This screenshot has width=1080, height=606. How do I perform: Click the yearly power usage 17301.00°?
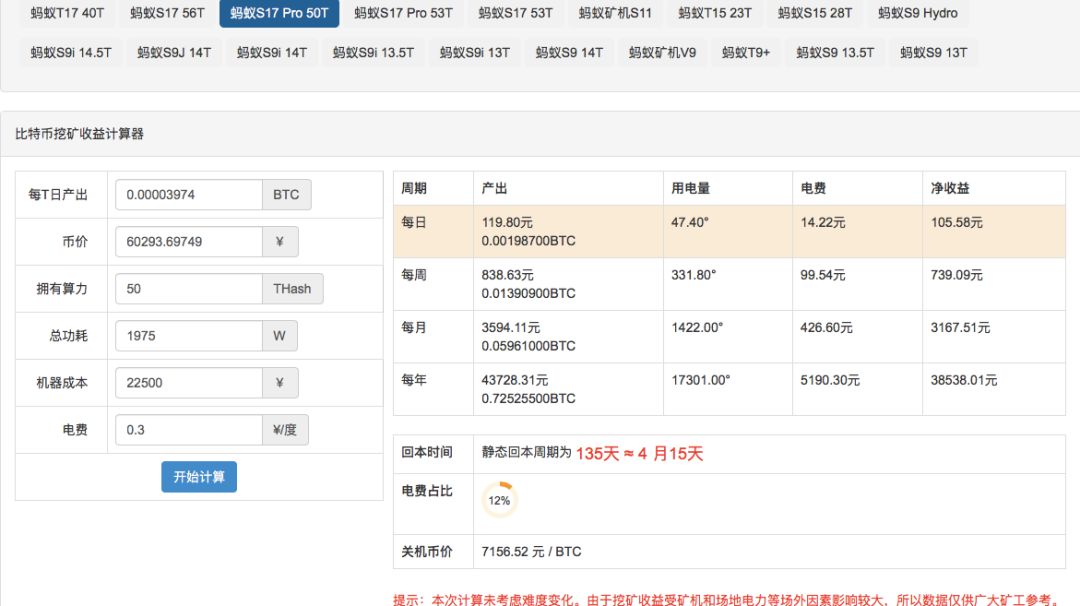pos(700,379)
